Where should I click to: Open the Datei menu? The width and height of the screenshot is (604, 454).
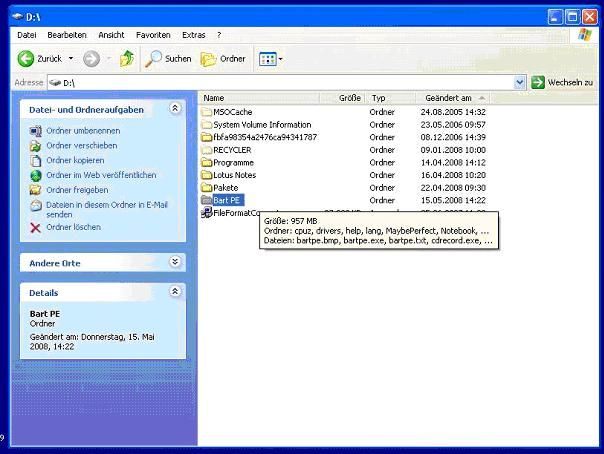click(x=27, y=35)
